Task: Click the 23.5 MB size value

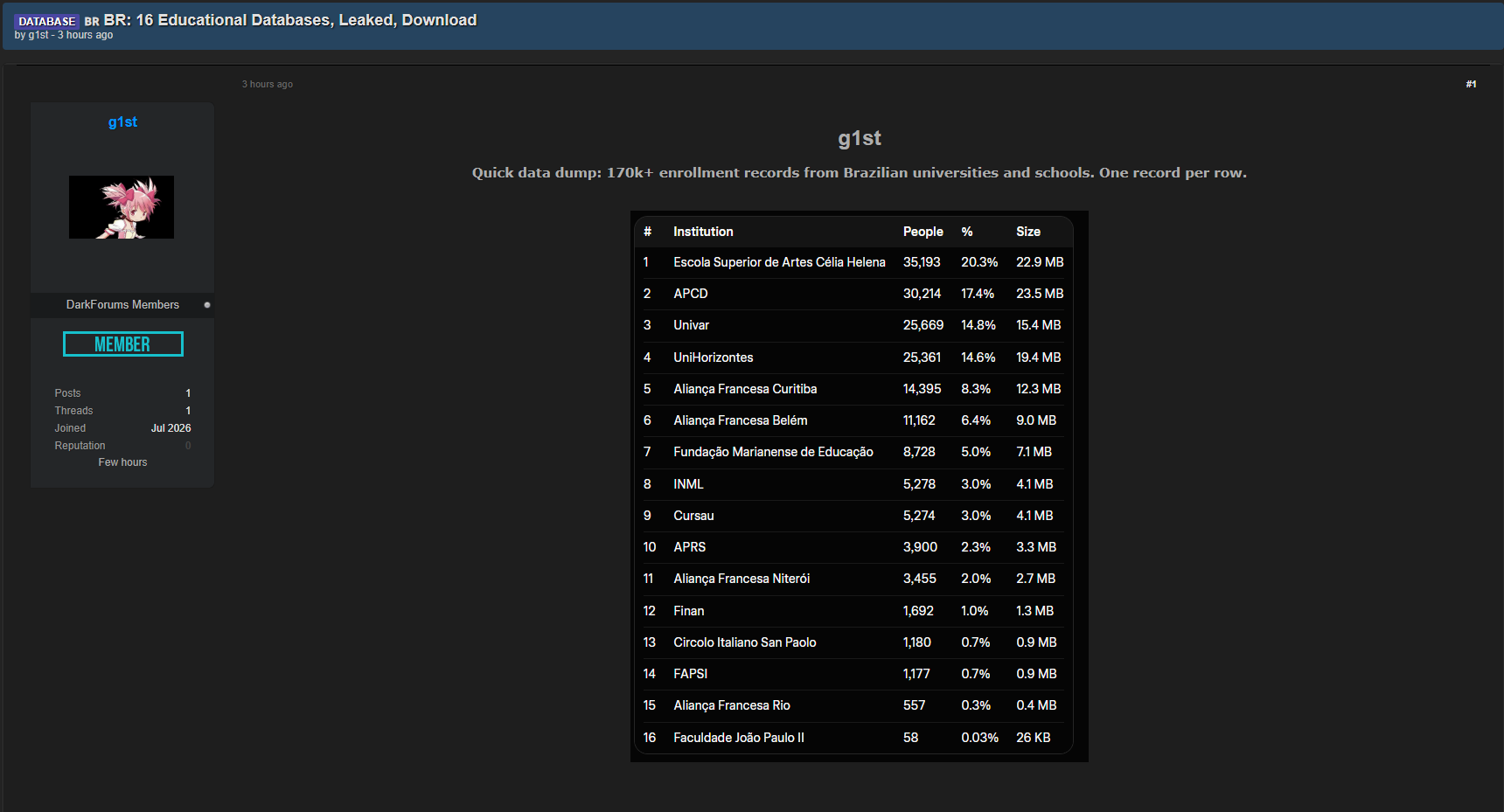Action: pyautogui.click(x=1040, y=294)
